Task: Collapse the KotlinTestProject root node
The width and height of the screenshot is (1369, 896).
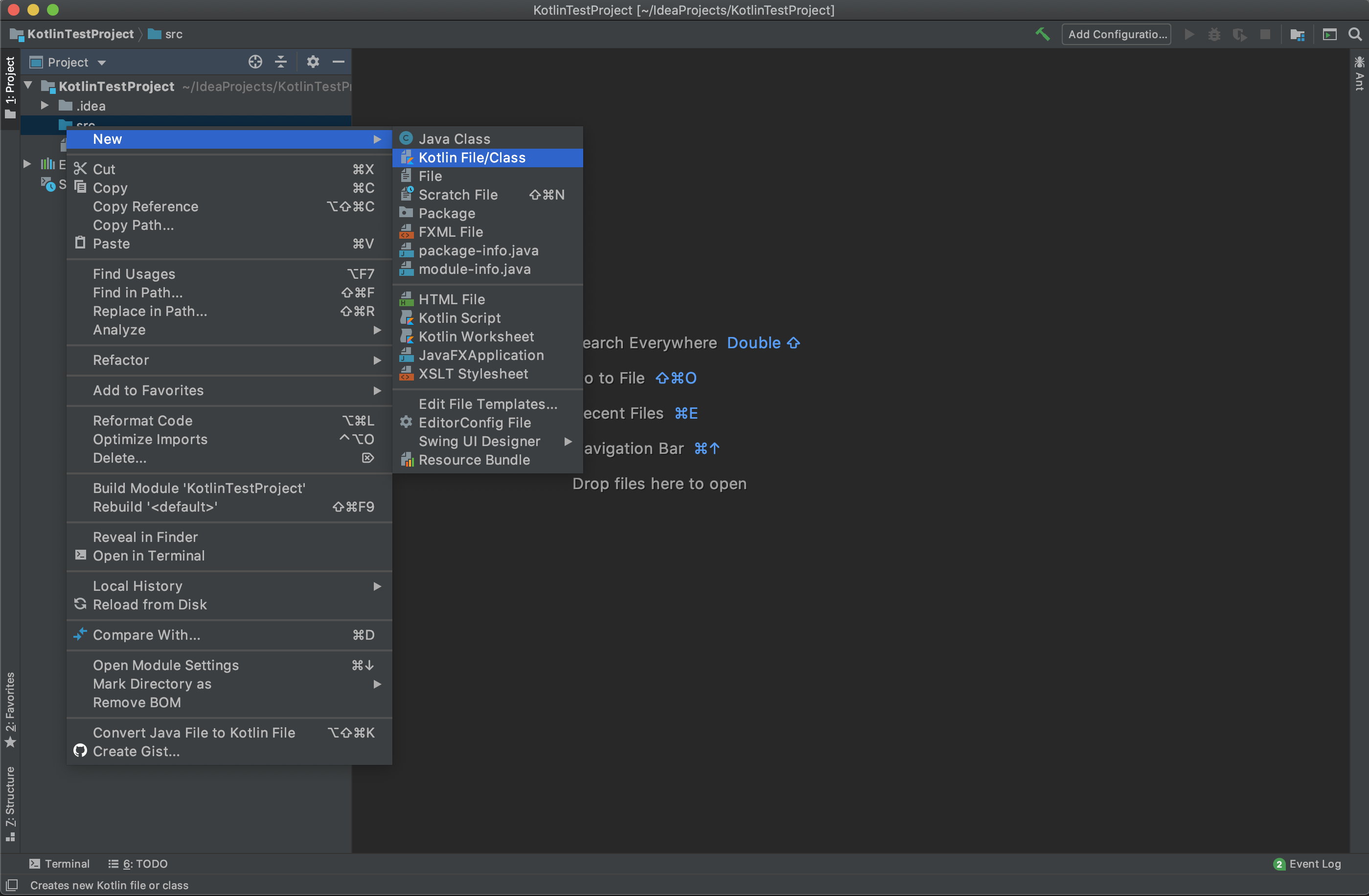Action: (x=27, y=86)
